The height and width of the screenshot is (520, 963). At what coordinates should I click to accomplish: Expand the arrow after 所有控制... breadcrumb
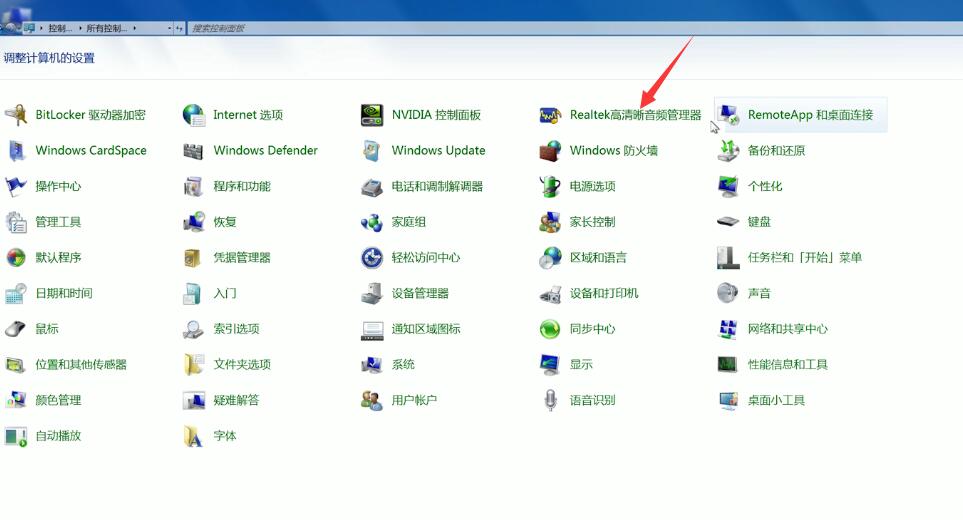(135, 28)
